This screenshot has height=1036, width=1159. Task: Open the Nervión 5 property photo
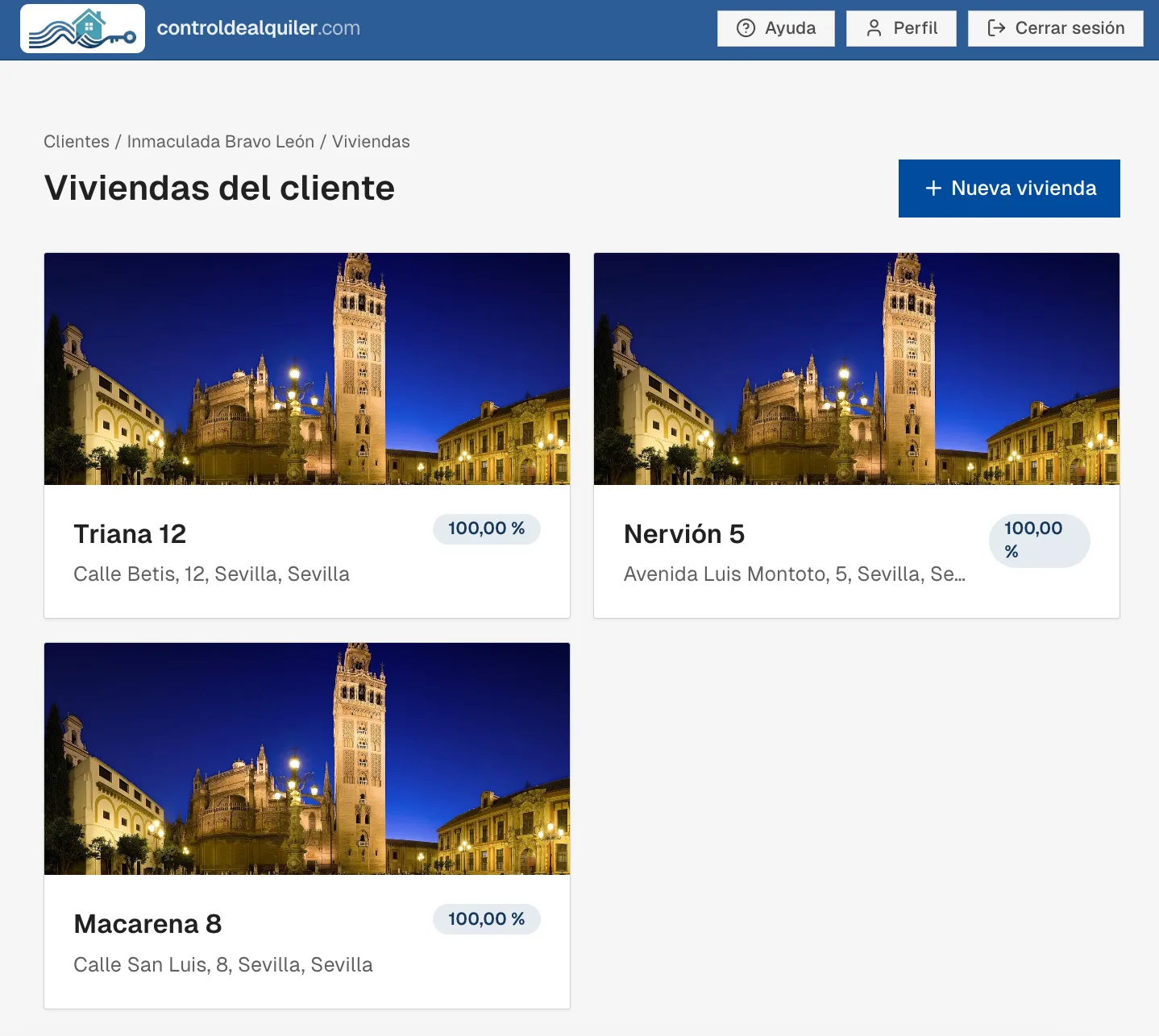857,369
